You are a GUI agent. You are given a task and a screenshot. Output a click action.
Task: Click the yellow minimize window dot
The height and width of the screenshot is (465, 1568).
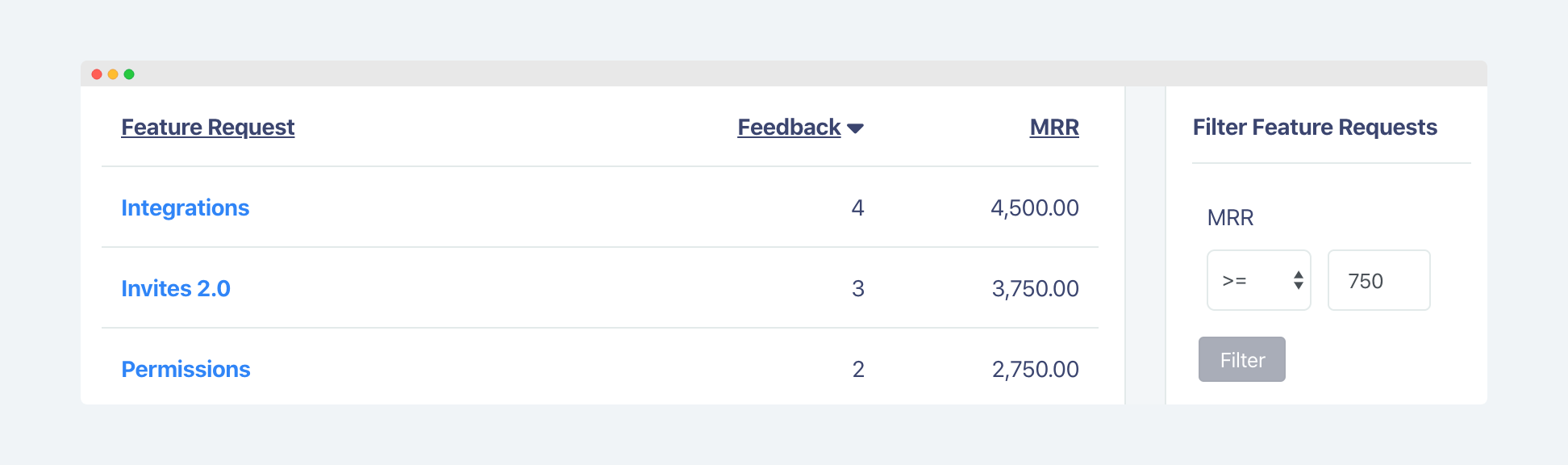point(113,74)
